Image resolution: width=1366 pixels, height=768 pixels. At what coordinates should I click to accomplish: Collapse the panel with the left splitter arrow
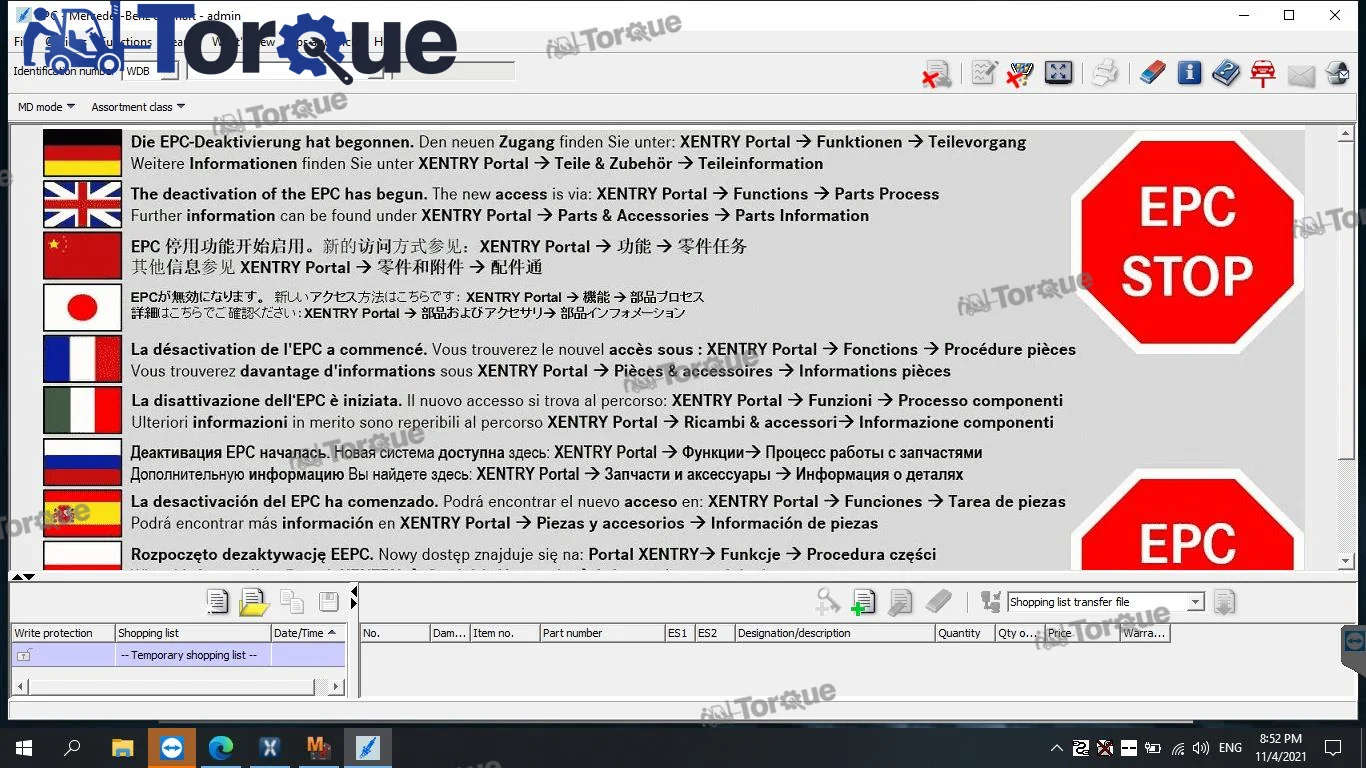click(x=353, y=594)
